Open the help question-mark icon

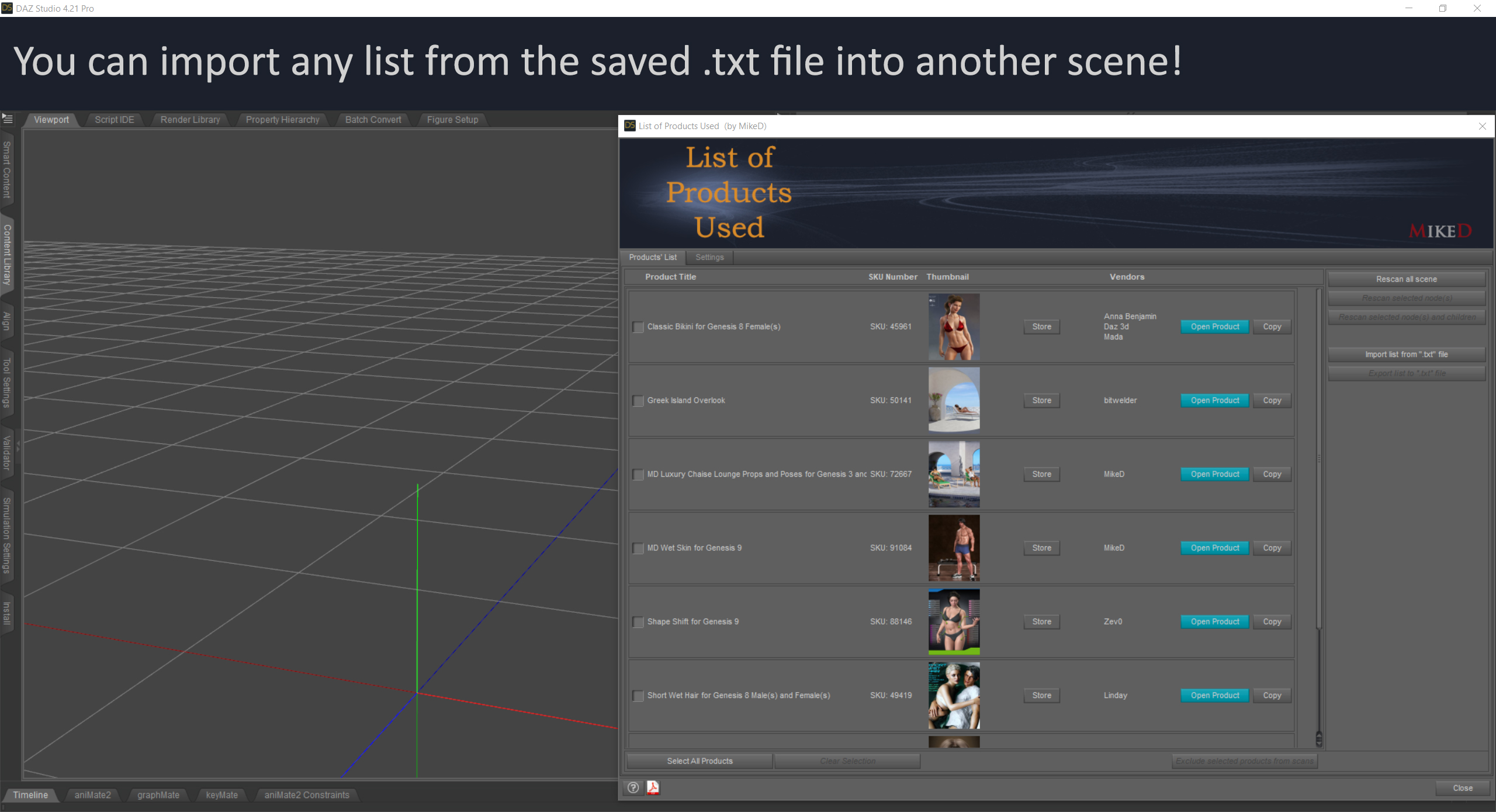pyautogui.click(x=633, y=787)
